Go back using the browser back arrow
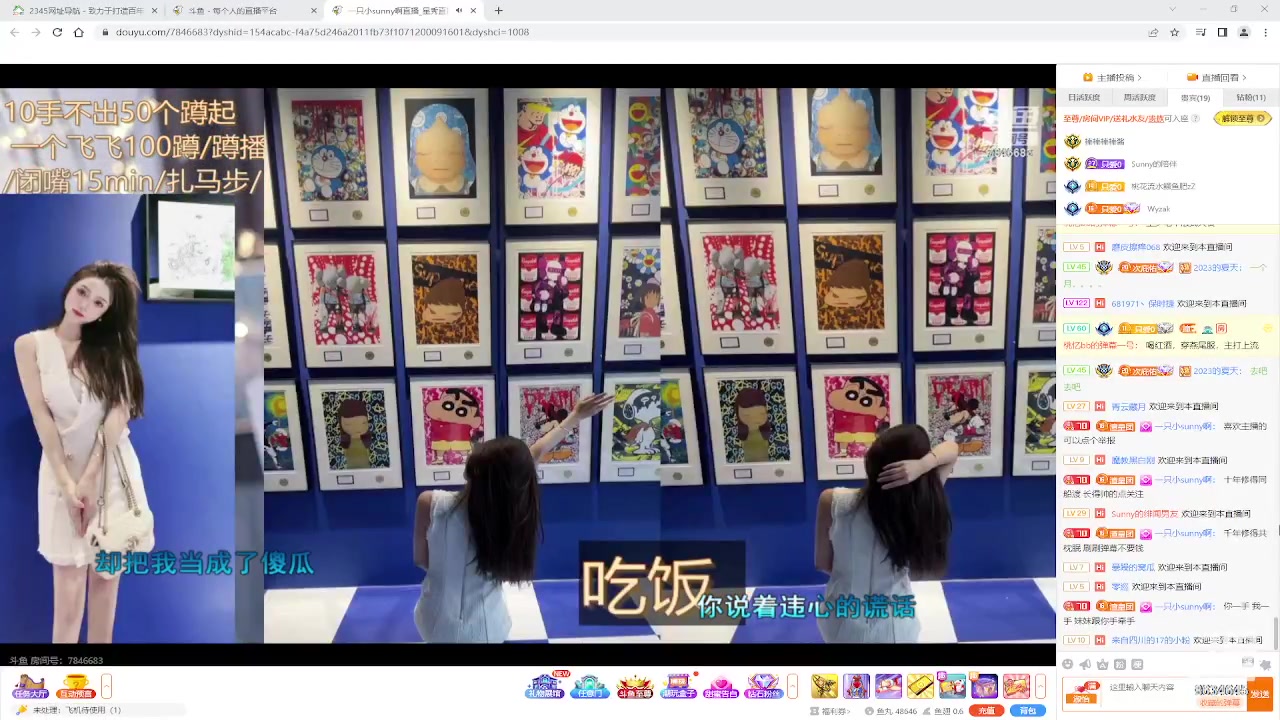Viewport: 1280px width, 720px height. [x=14, y=32]
